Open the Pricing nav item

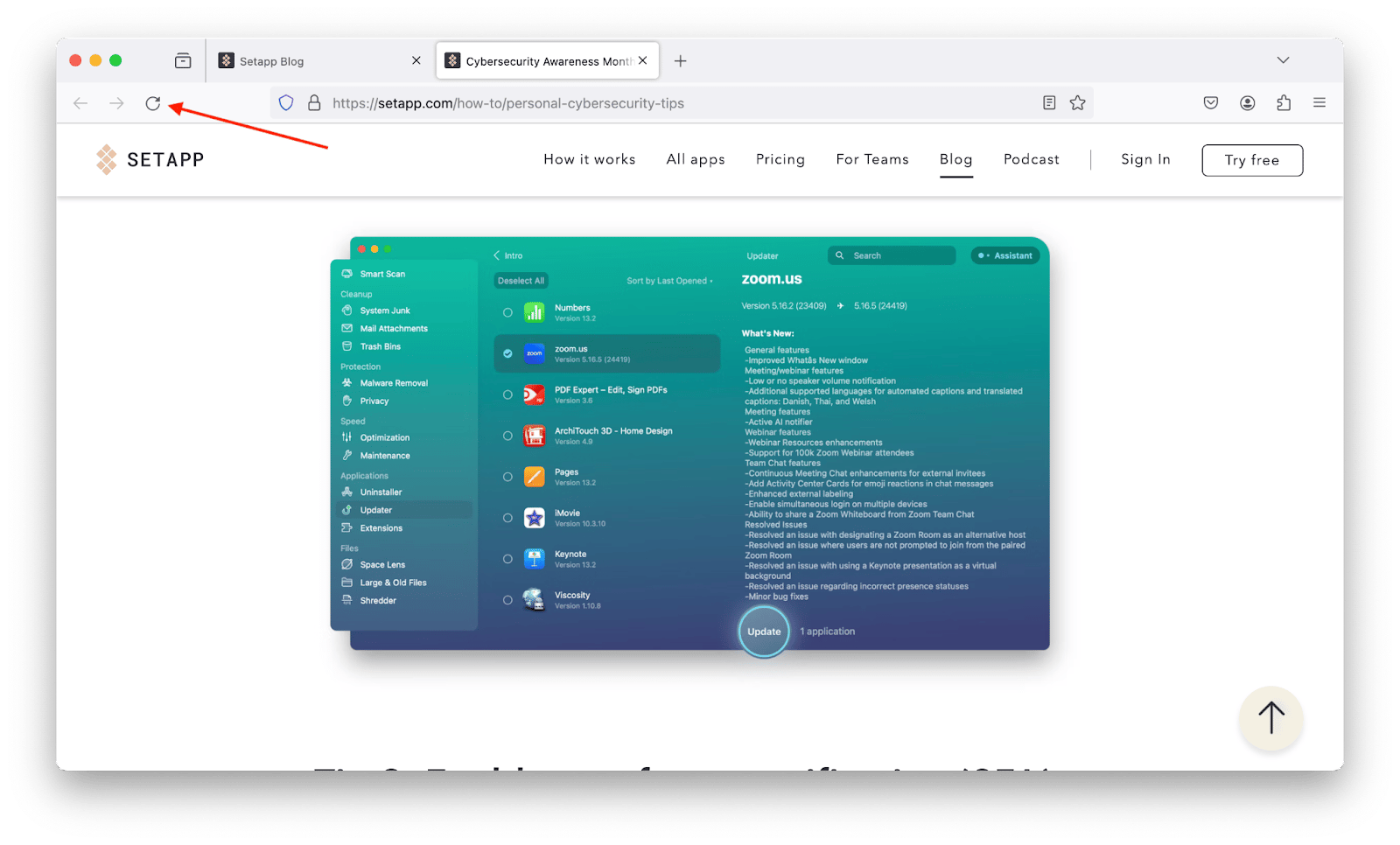tap(780, 159)
